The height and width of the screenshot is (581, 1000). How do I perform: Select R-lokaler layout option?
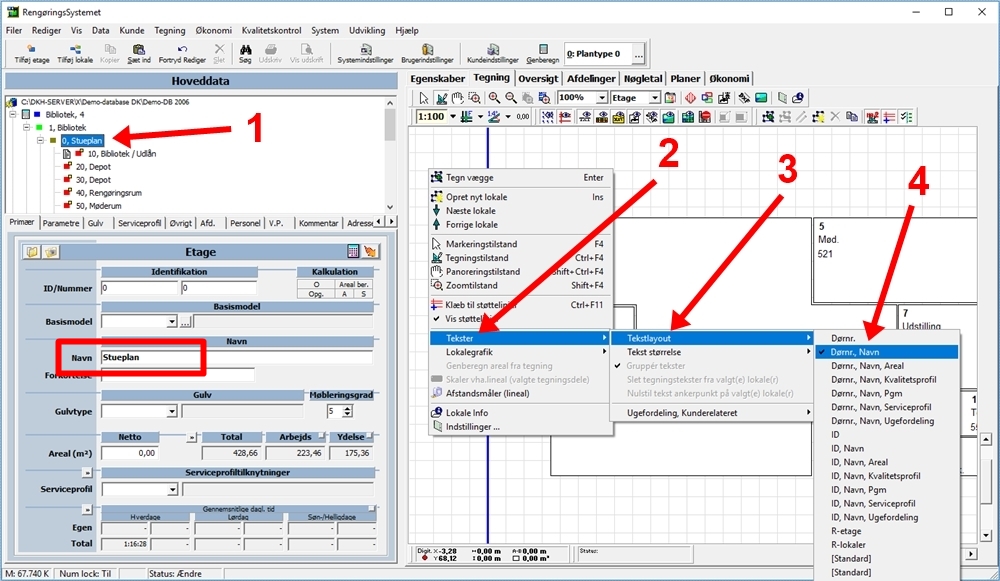886,545
